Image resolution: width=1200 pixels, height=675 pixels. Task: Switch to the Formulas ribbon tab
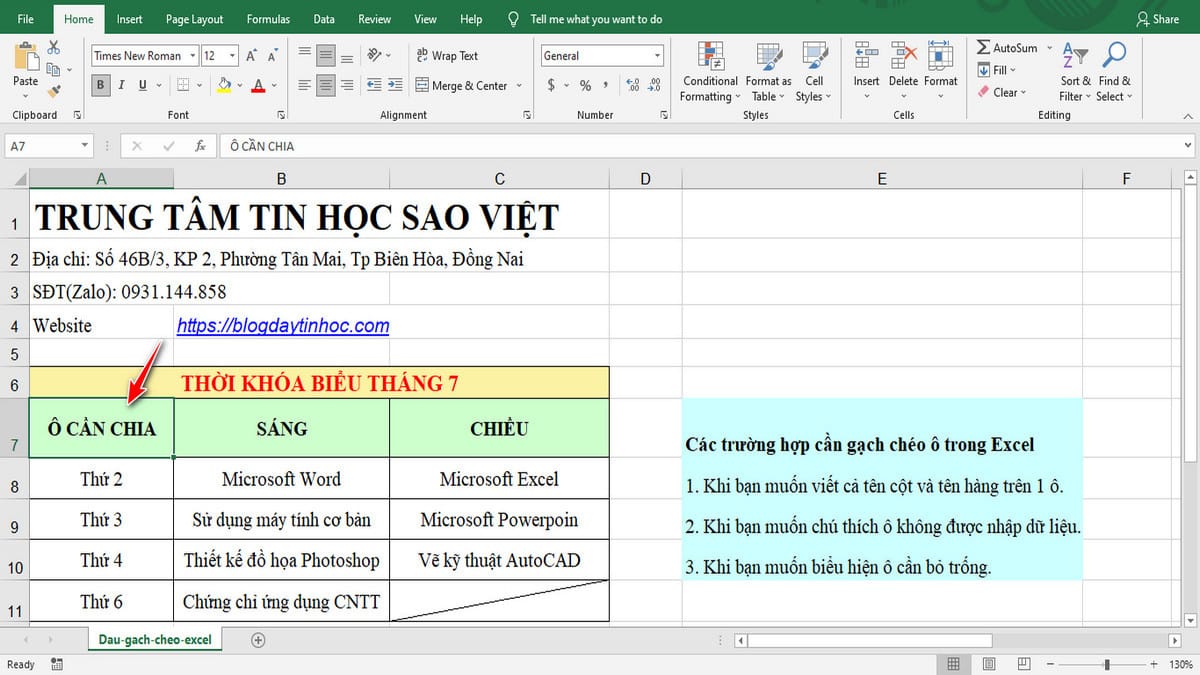point(268,18)
